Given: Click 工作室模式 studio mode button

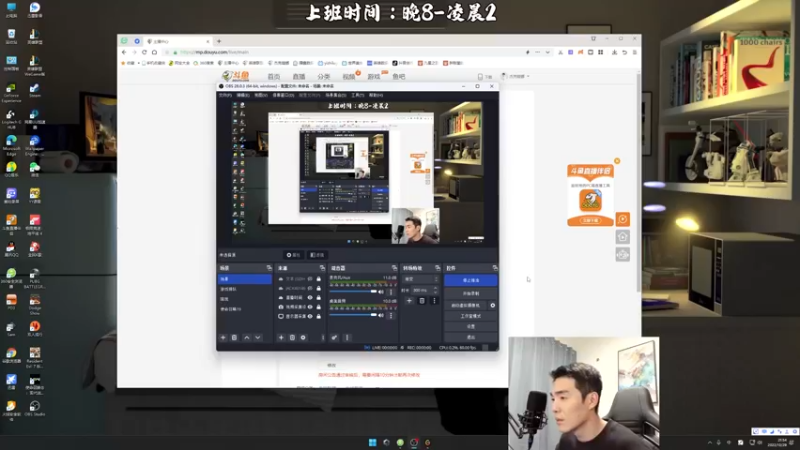Looking at the screenshot, I should (470, 316).
